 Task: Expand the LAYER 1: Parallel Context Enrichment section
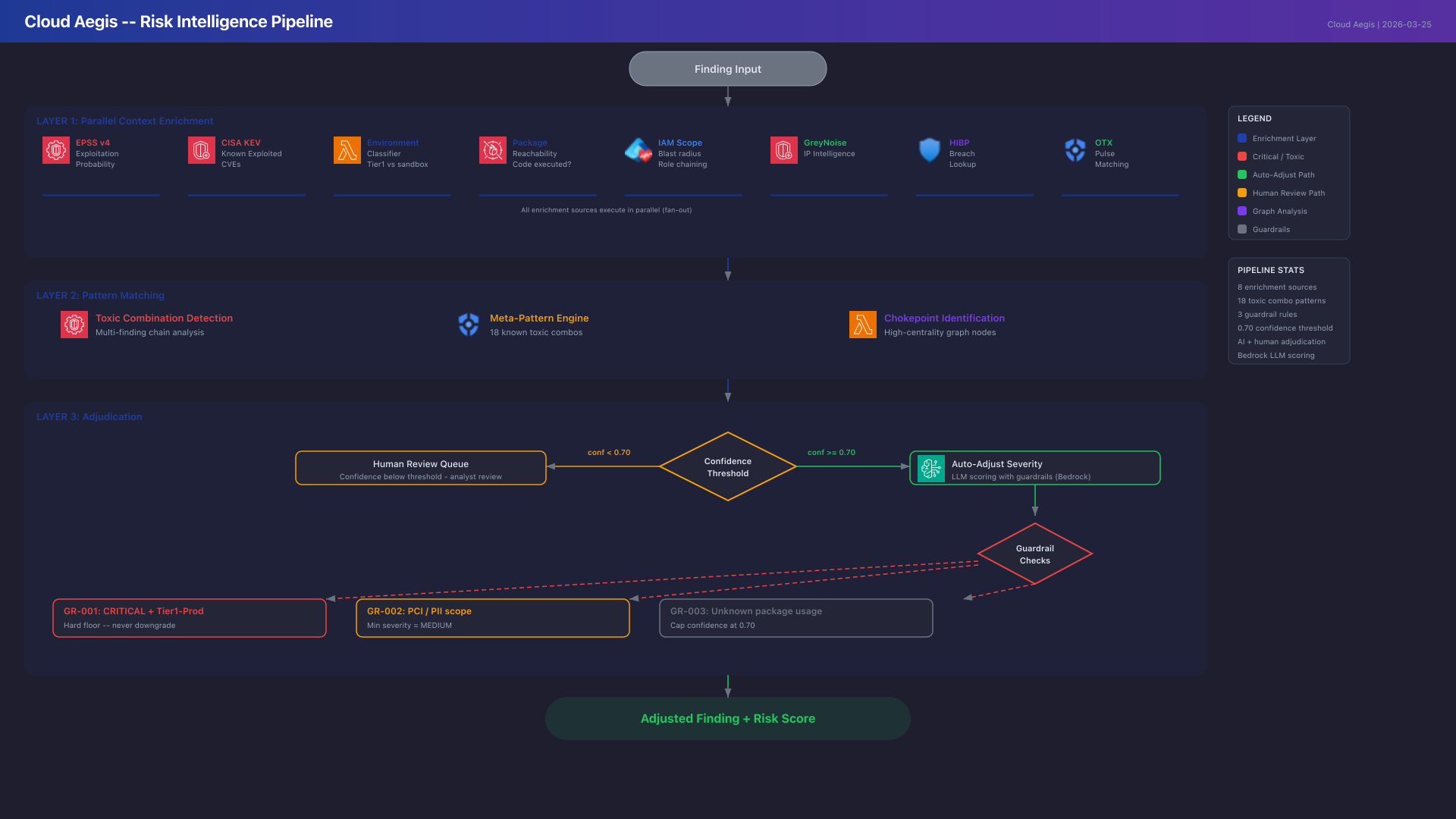tap(125, 121)
